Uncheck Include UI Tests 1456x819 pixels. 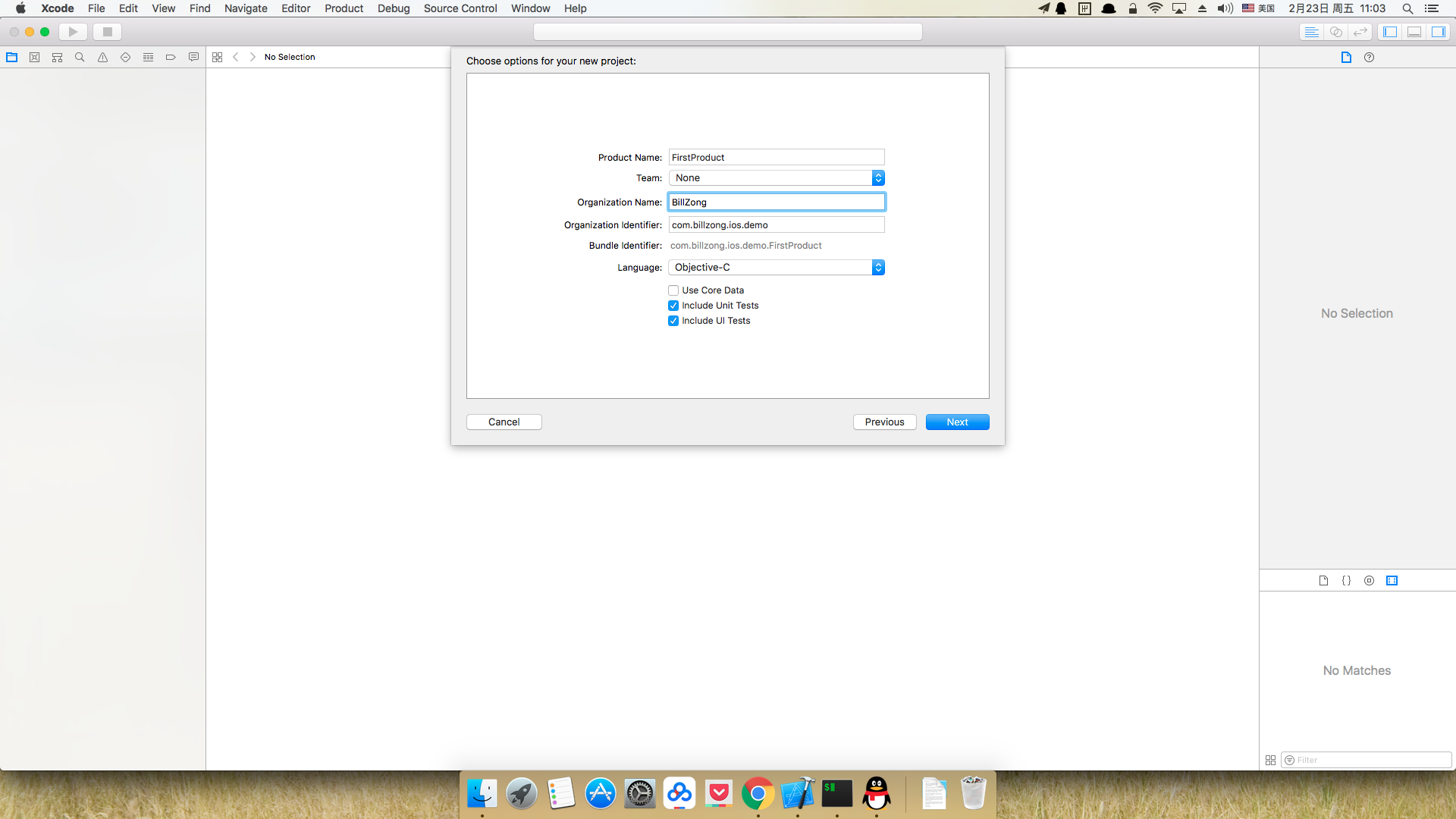tap(673, 321)
